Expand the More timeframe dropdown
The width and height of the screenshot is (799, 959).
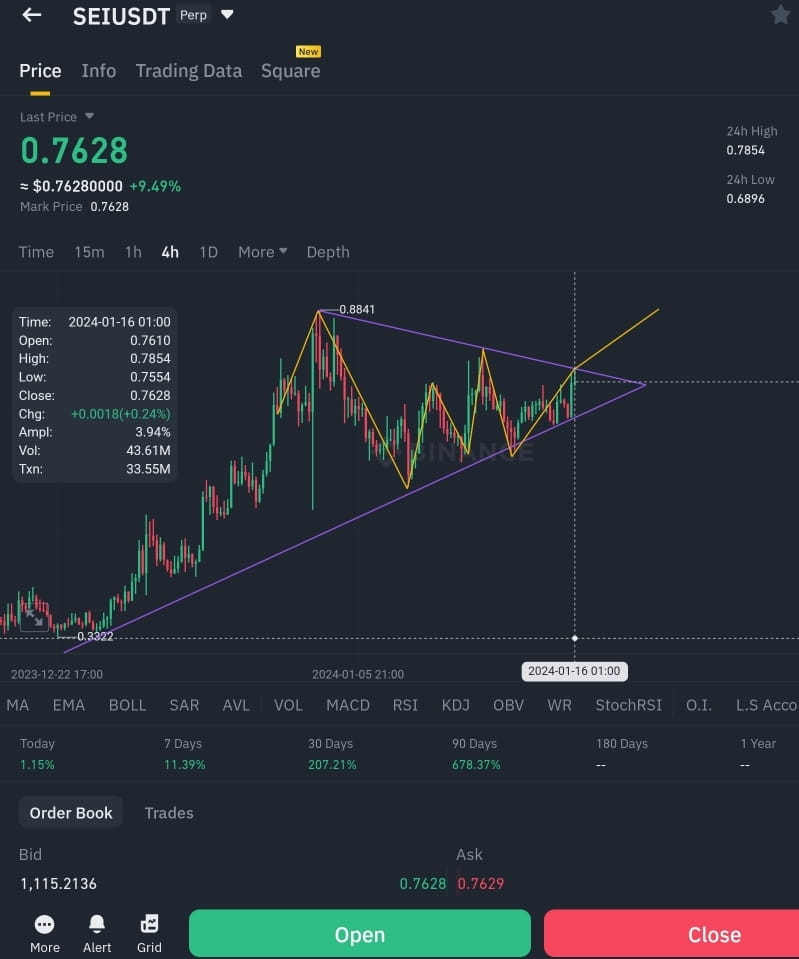pyautogui.click(x=261, y=252)
